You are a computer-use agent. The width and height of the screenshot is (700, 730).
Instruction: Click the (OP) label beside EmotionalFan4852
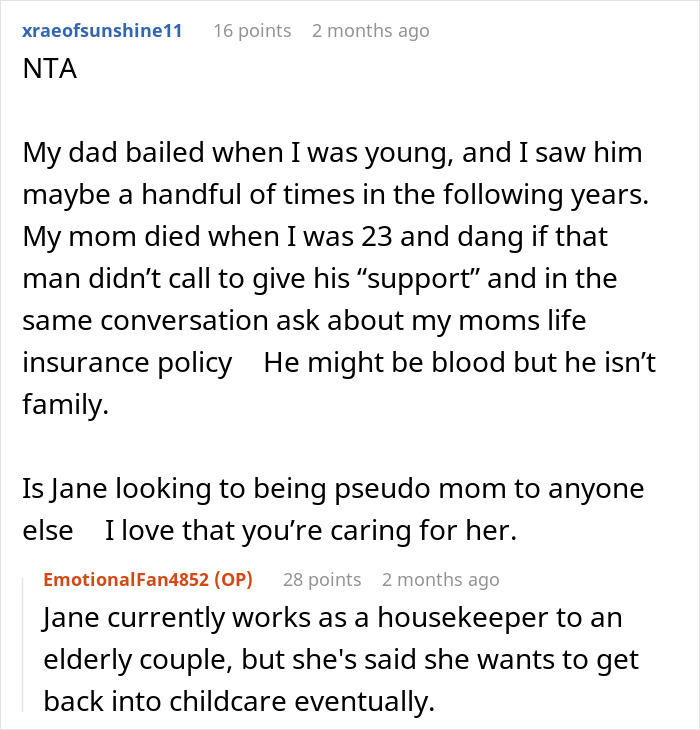236,579
